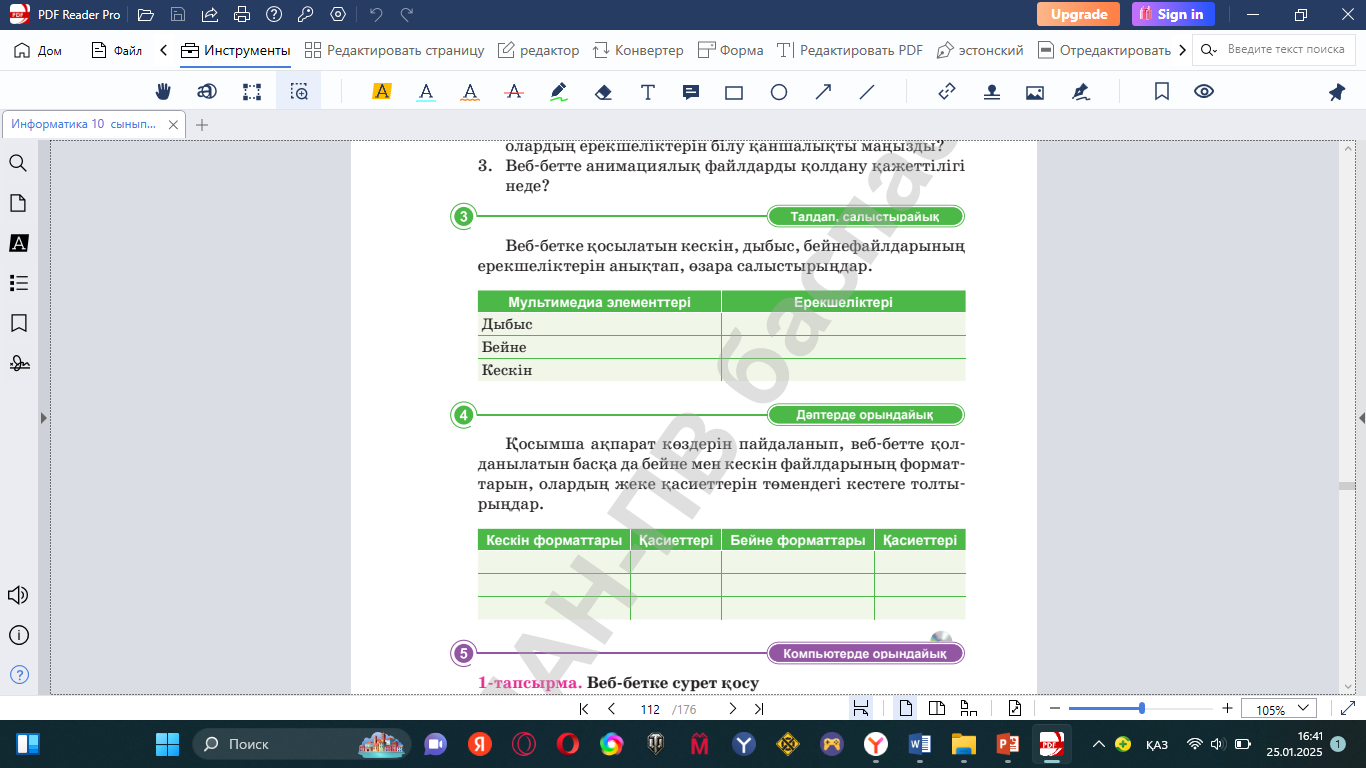Print the current document
1366x768 pixels.
(x=242, y=14)
